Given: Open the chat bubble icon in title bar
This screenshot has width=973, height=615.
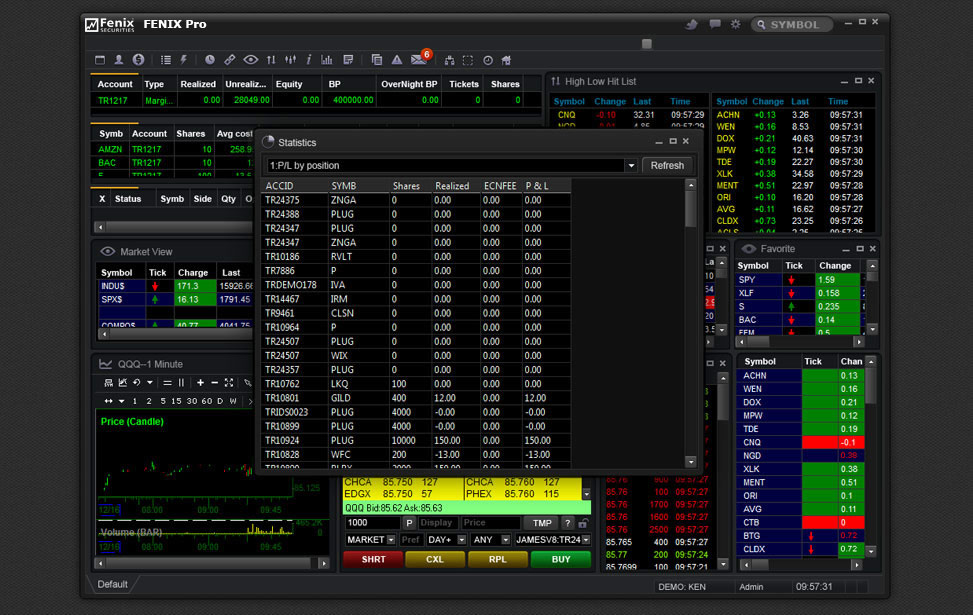Looking at the screenshot, I should 715,24.
